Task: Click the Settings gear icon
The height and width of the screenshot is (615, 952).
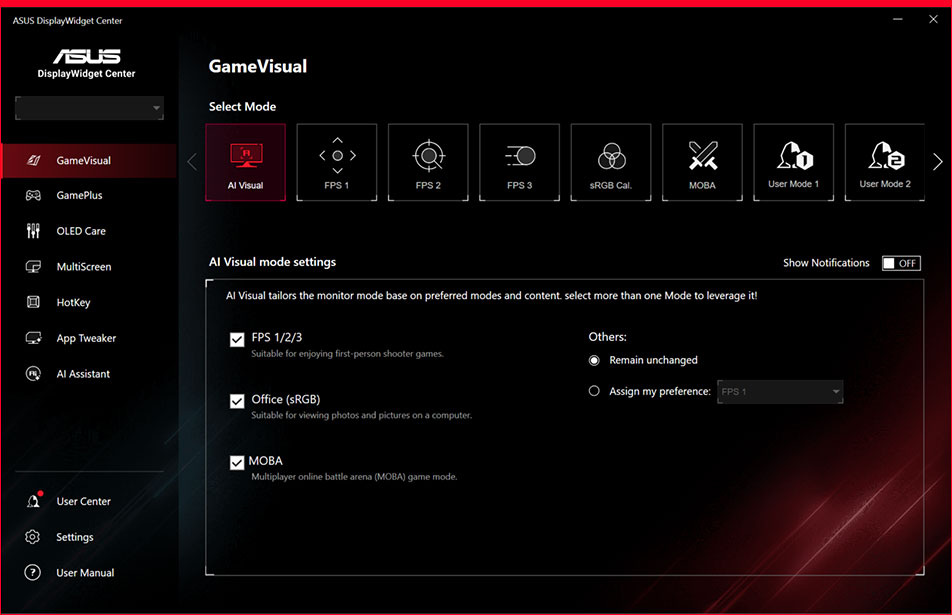Action: coord(33,537)
